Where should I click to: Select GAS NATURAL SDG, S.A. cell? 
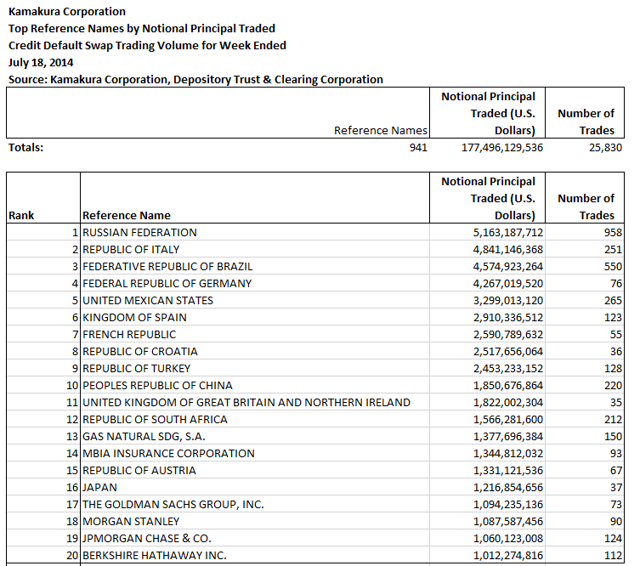coord(255,436)
